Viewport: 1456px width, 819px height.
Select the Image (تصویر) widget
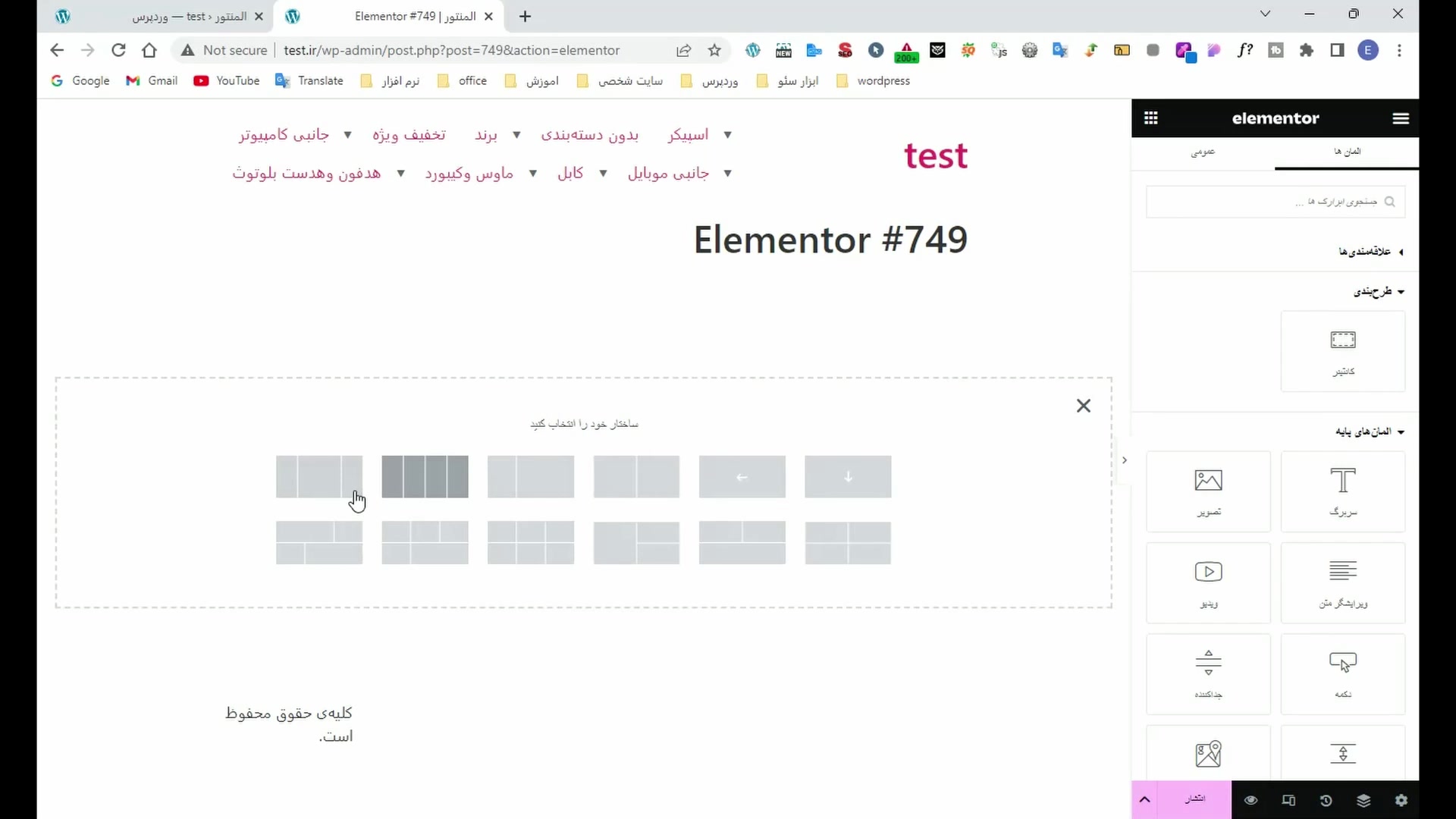coord(1208,491)
